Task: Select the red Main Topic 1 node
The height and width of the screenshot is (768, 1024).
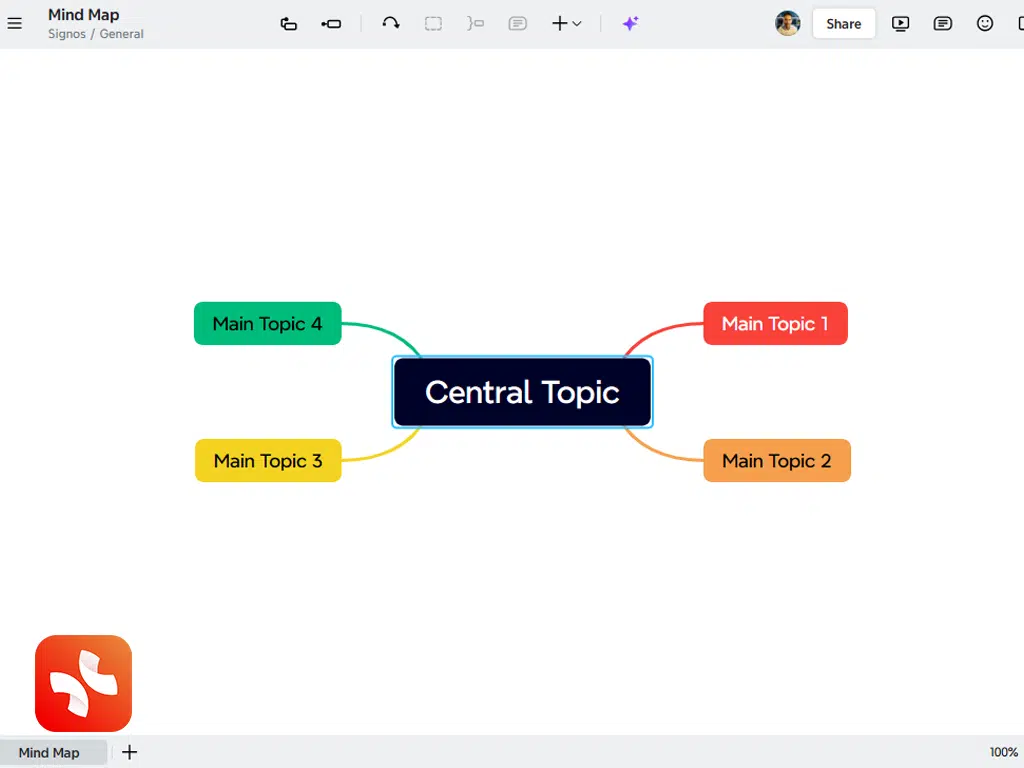Action: 775,323
